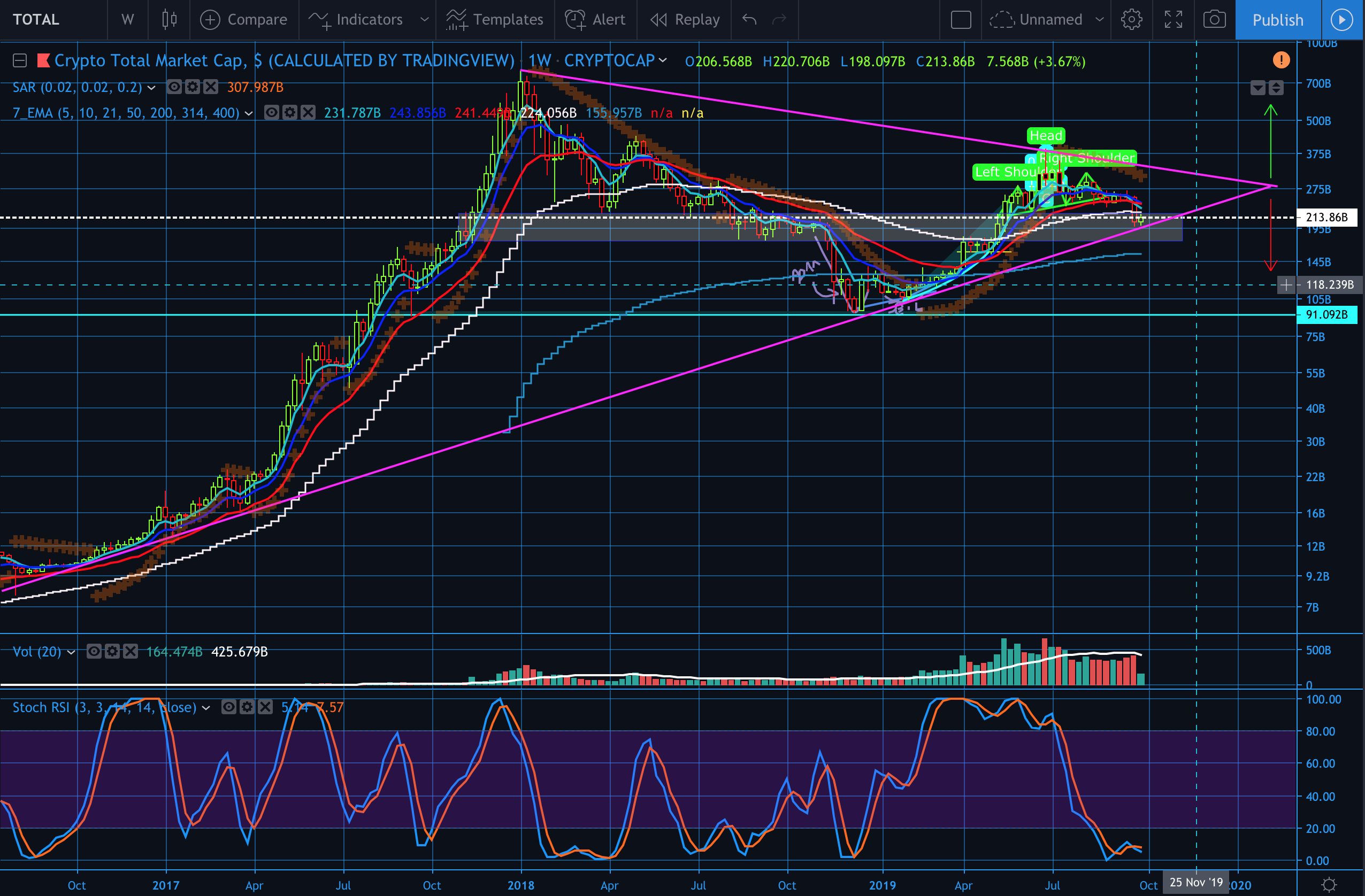Click the TOTAL symbol search field

[x=36, y=19]
